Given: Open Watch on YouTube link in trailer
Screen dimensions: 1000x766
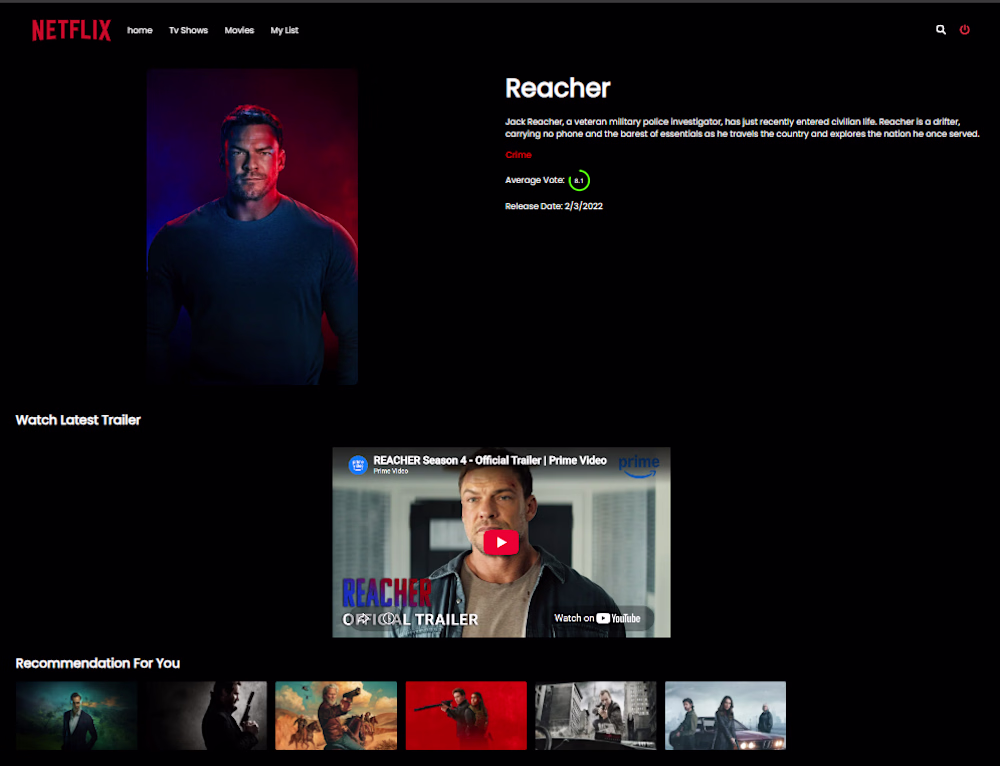Looking at the screenshot, I should pyautogui.click(x=598, y=618).
